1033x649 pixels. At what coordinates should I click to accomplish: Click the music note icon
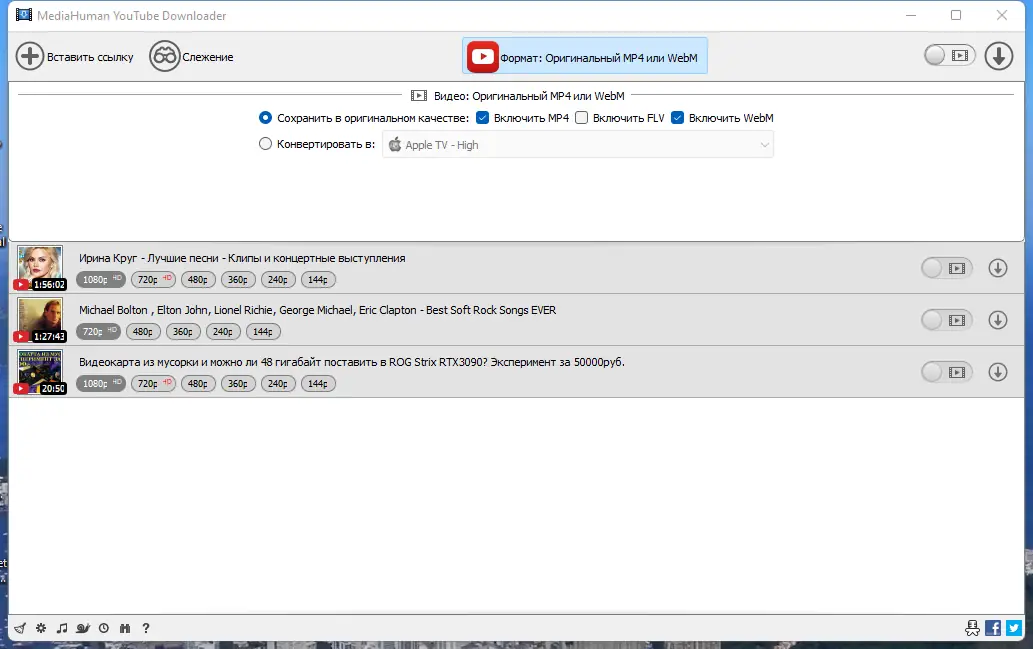tap(62, 628)
